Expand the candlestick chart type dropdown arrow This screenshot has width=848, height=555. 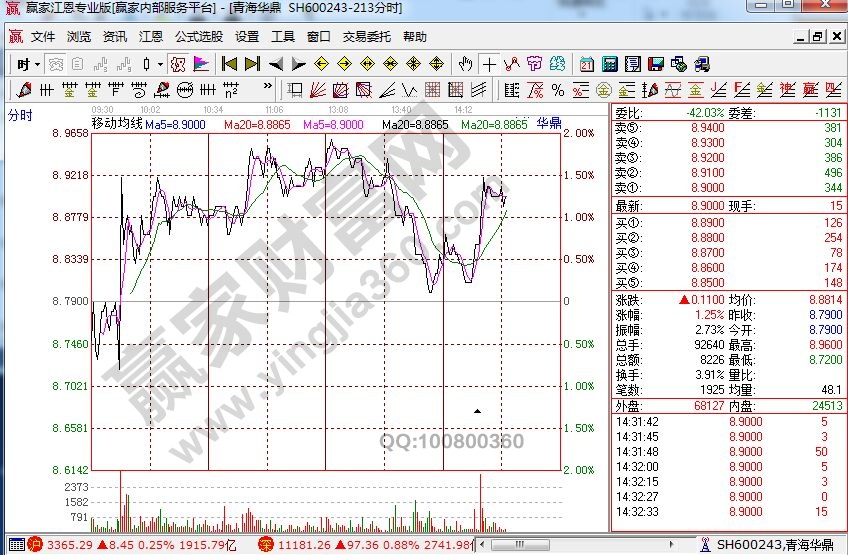[x=161, y=64]
